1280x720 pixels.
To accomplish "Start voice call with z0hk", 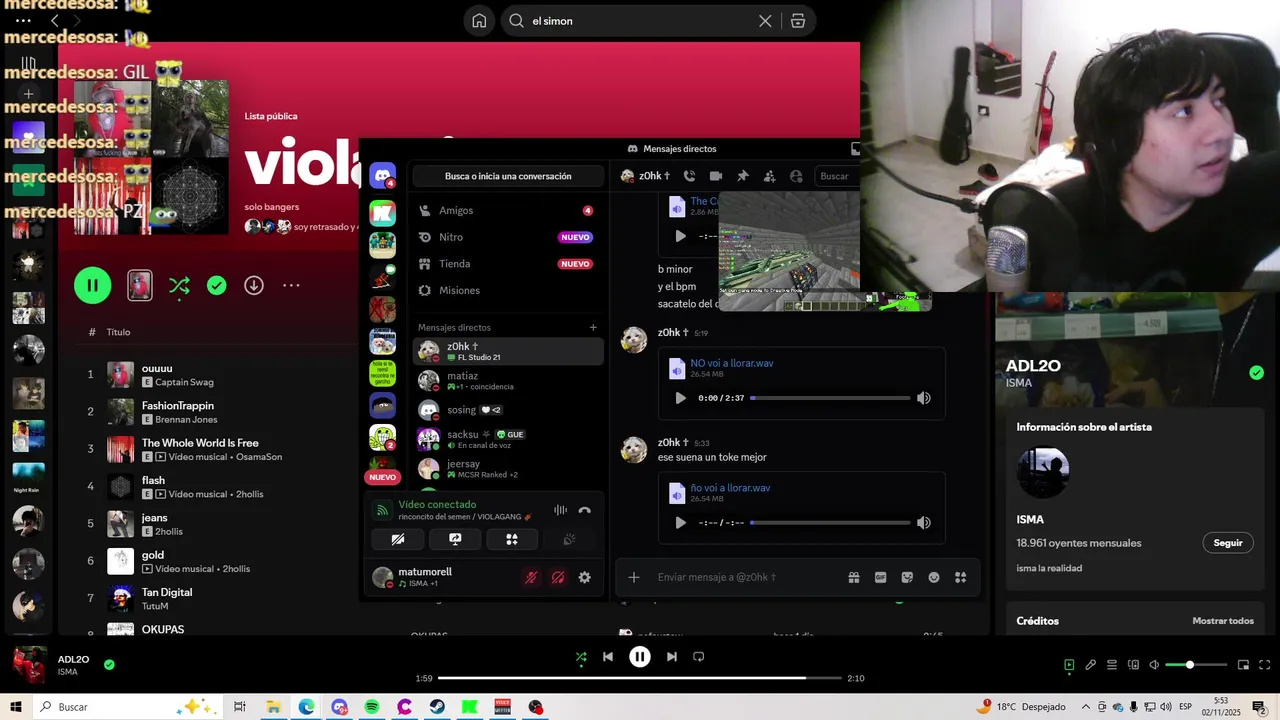I will [x=689, y=176].
